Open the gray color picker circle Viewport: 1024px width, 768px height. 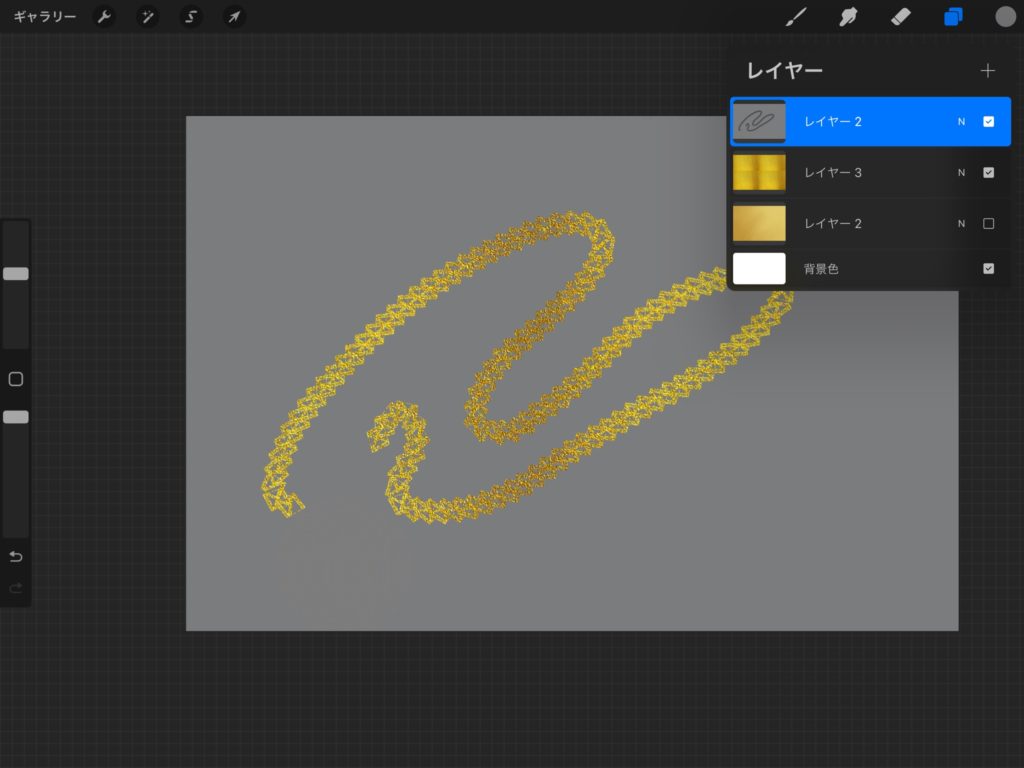coord(1005,17)
